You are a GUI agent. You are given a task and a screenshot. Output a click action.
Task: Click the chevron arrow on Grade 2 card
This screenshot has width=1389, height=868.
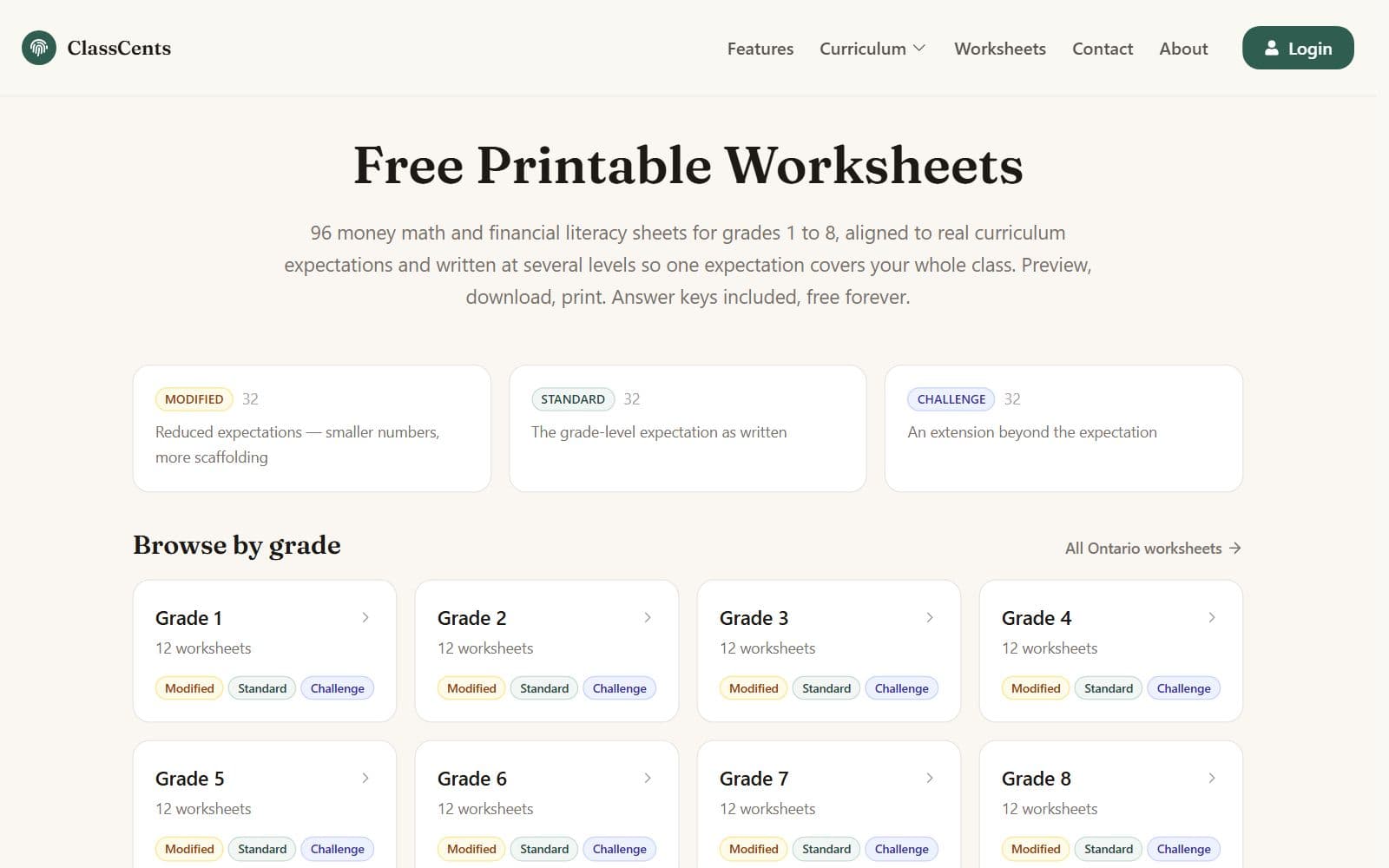[x=648, y=617]
